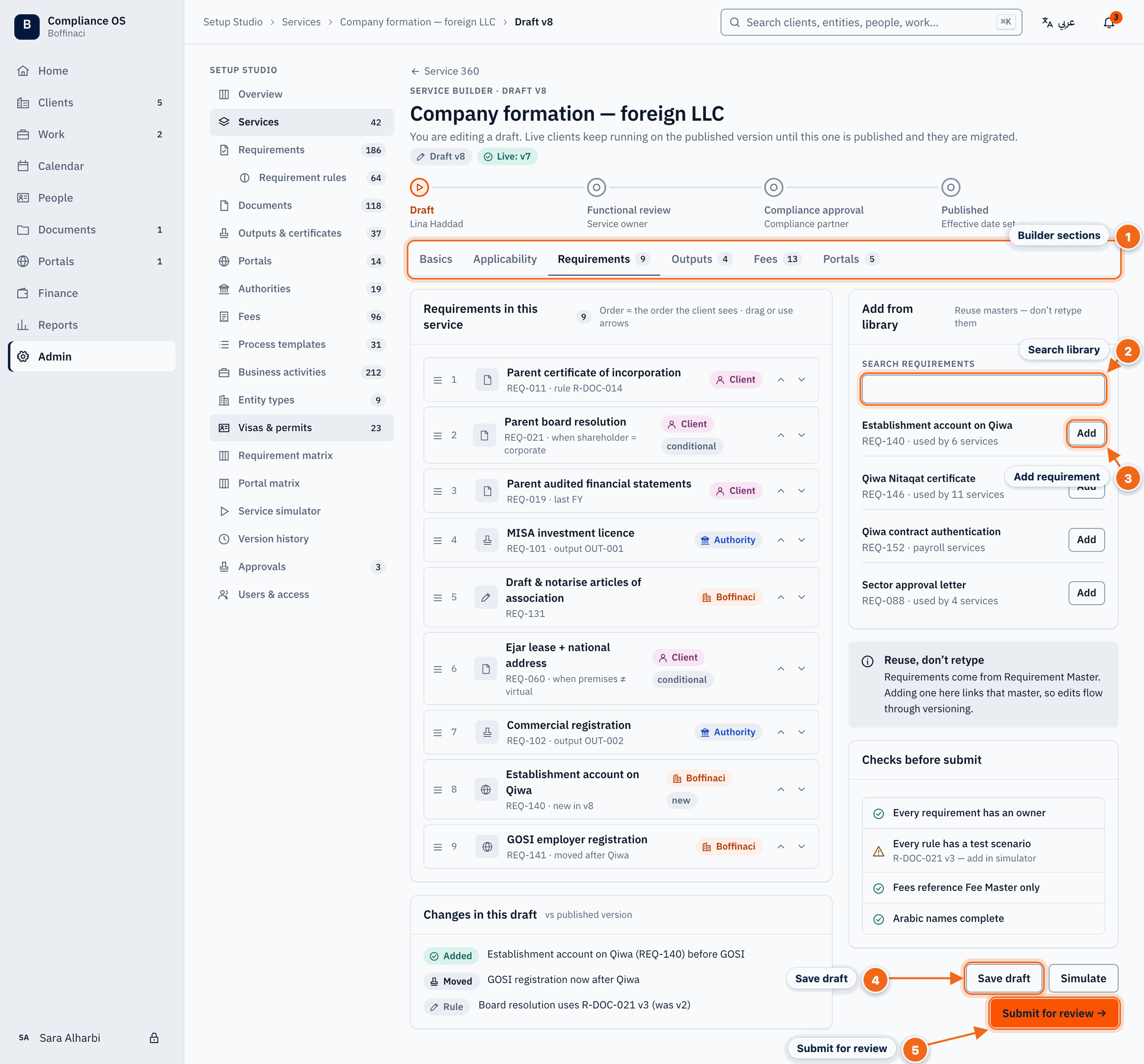Move GOSI employer registration down

point(801,846)
